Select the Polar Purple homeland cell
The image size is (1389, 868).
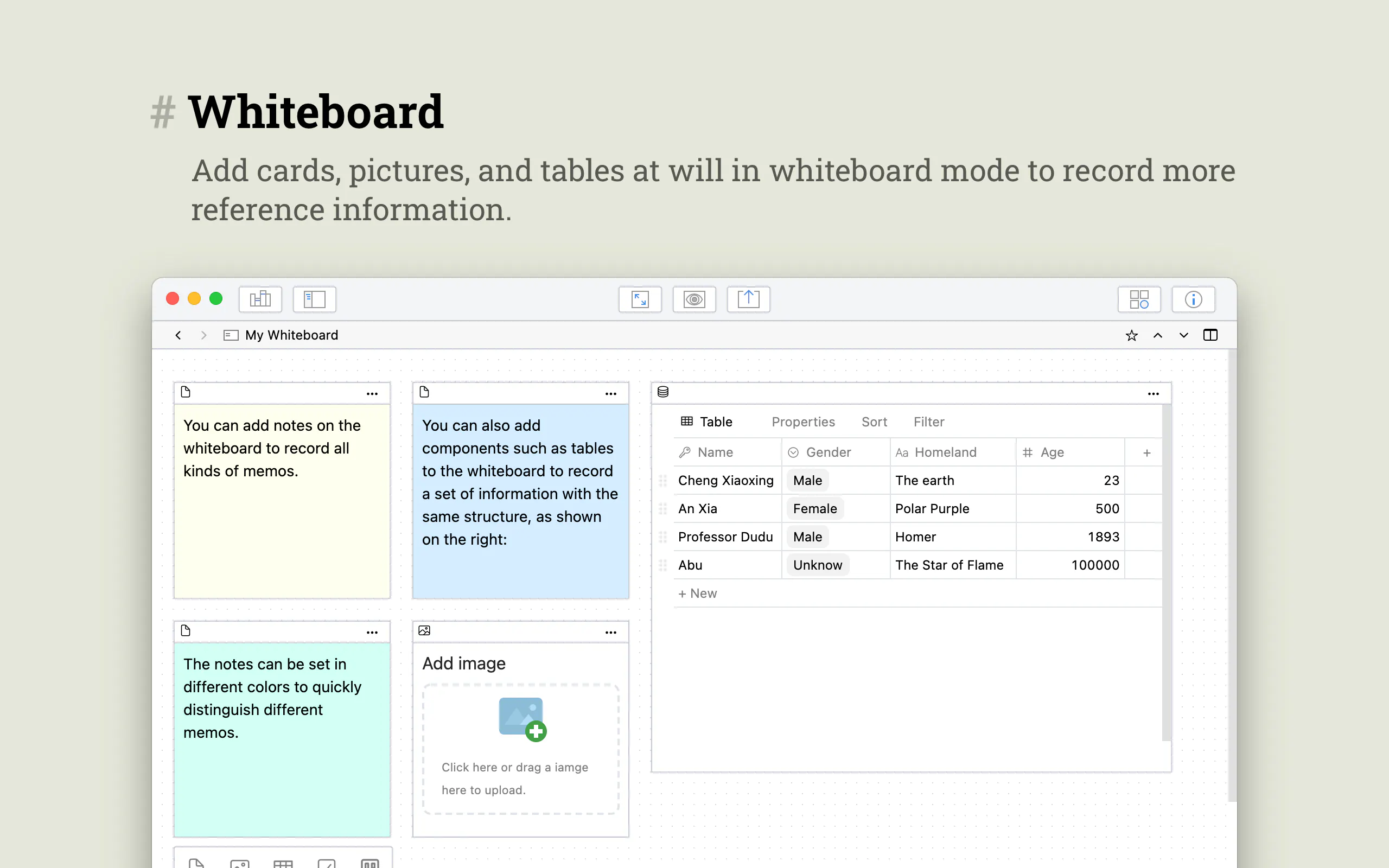953,509
